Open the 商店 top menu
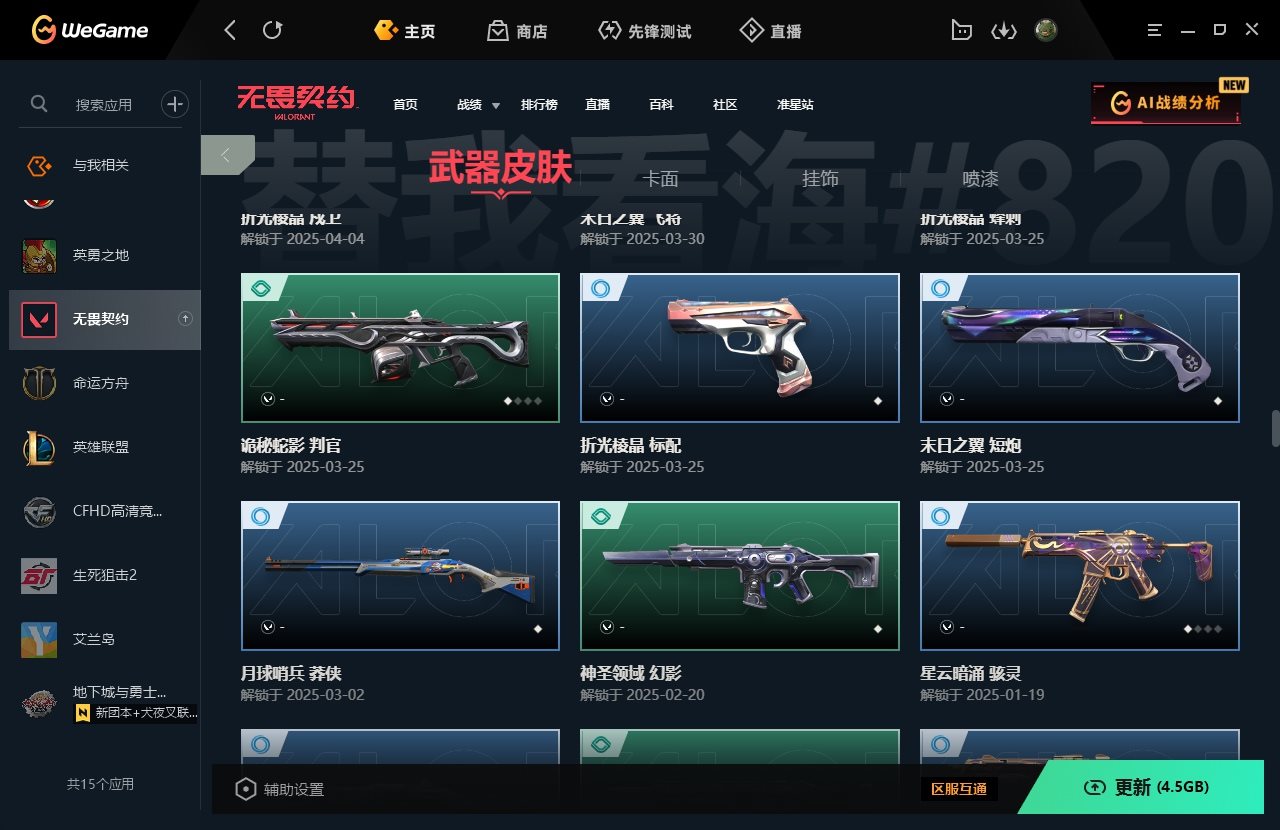 [517, 31]
